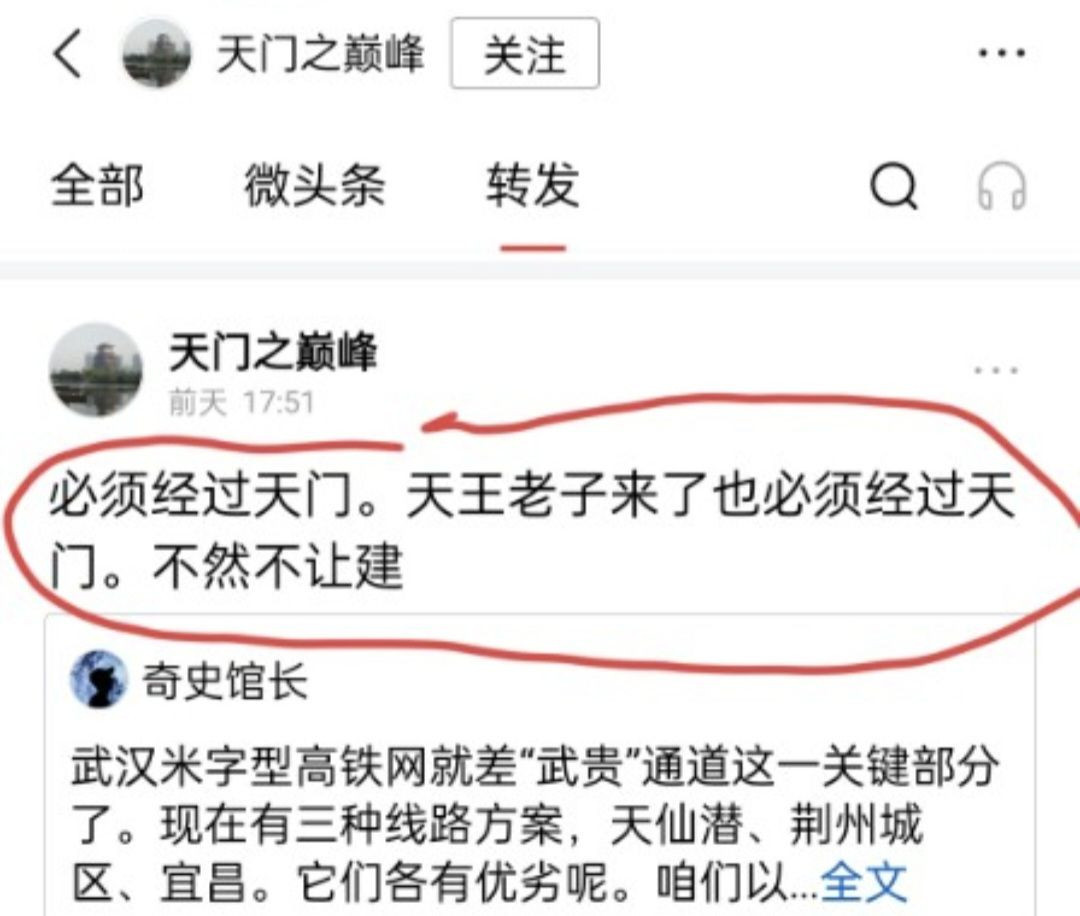Tap the 奇史馆长 avatar icon
The width and height of the screenshot is (1080, 916).
pos(99,680)
